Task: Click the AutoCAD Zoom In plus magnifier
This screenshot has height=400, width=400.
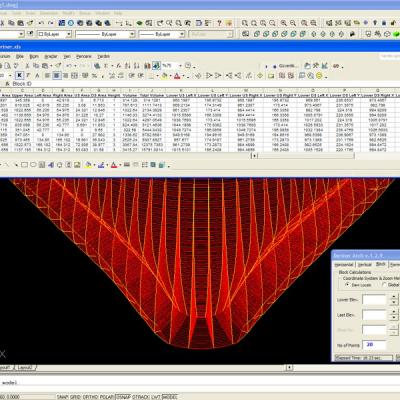Action: coord(283,23)
